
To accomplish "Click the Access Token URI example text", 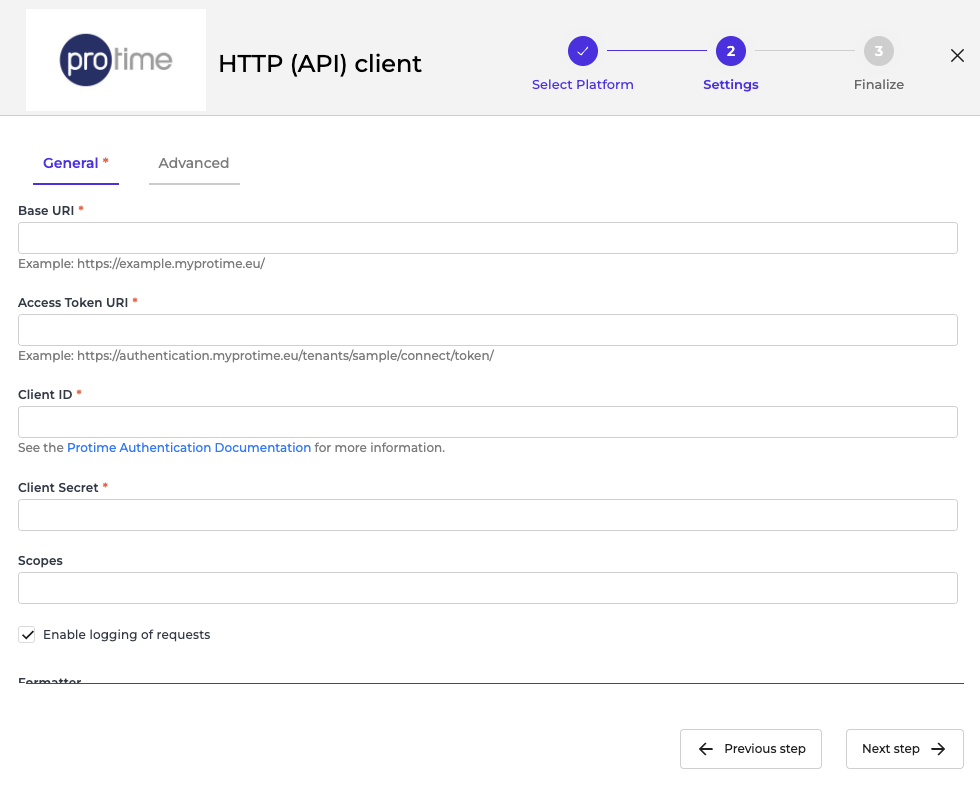I will point(256,356).
